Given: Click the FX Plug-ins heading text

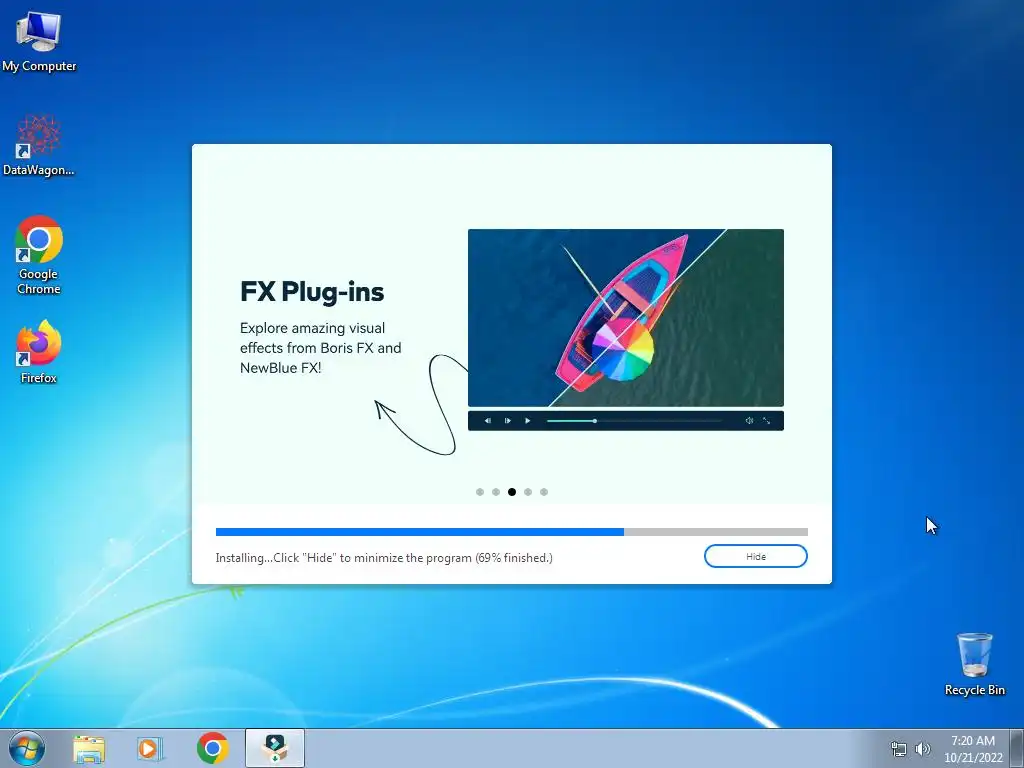Looking at the screenshot, I should click(312, 292).
